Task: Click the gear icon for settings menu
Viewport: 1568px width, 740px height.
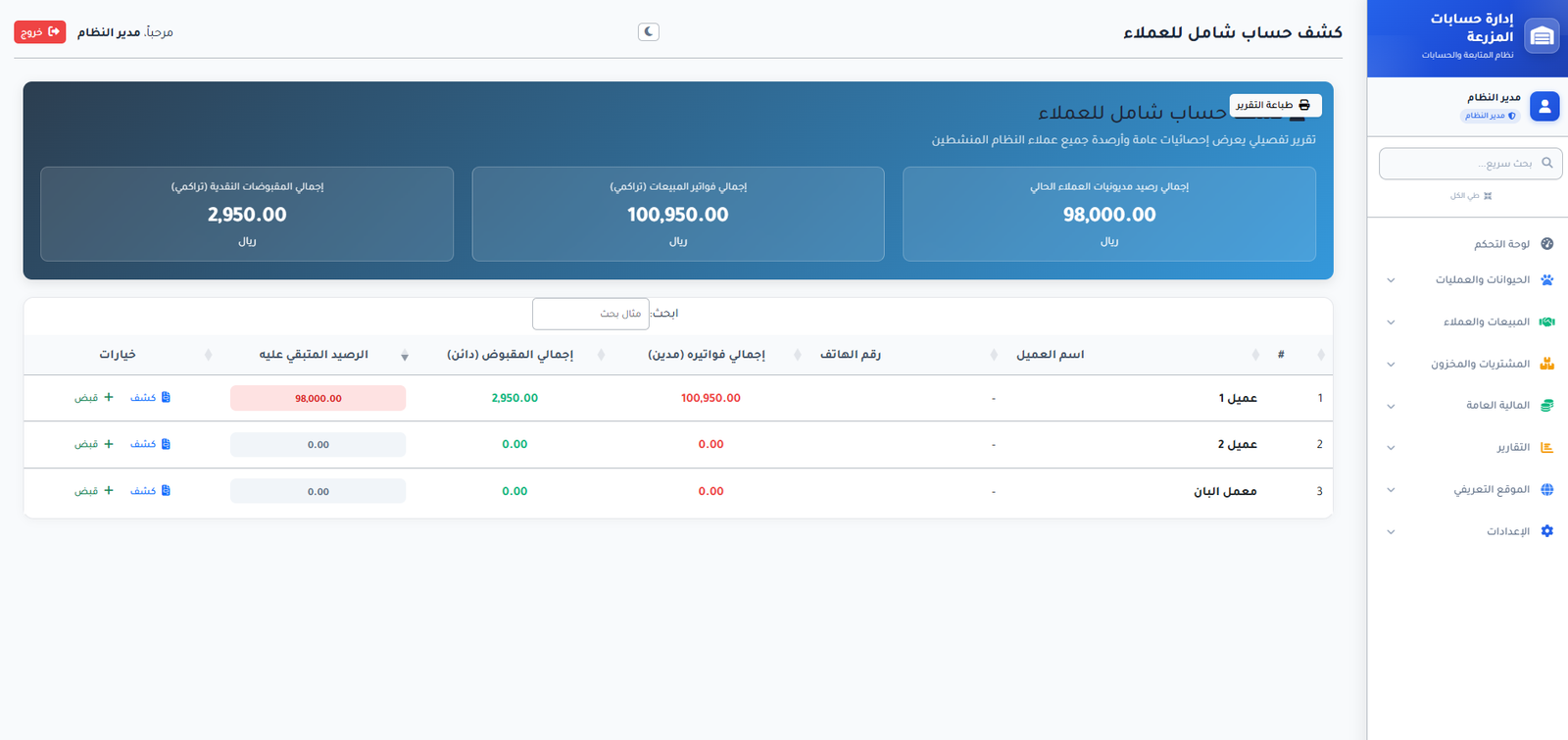Action: [x=1547, y=531]
